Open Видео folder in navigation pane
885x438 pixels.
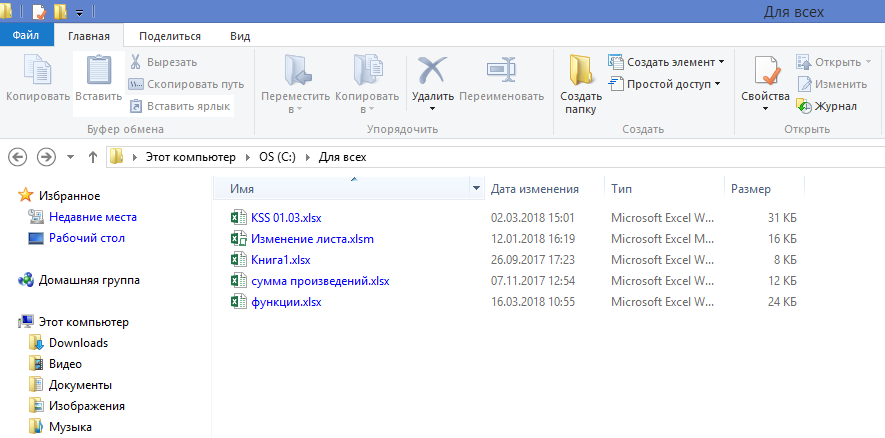pyautogui.click(x=65, y=364)
